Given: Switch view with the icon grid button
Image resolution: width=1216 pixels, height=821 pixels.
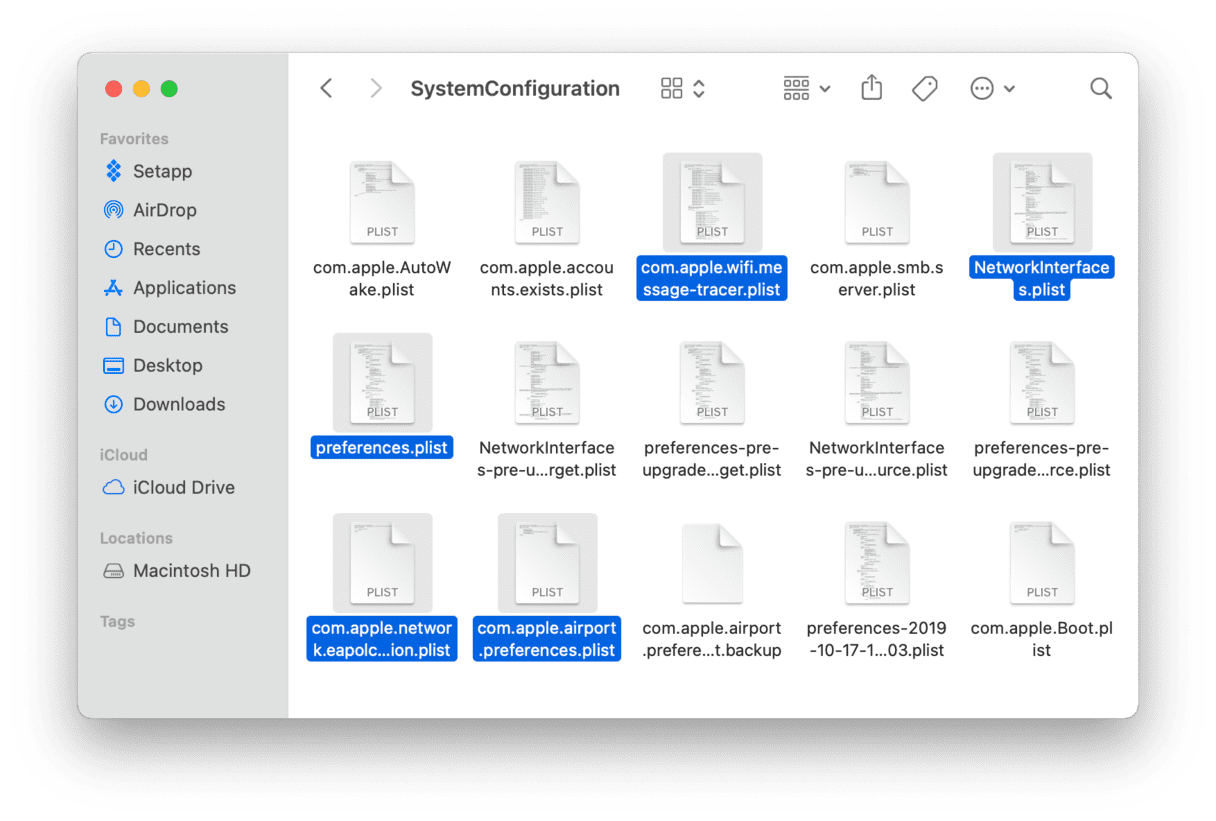Looking at the screenshot, I should (683, 88).
